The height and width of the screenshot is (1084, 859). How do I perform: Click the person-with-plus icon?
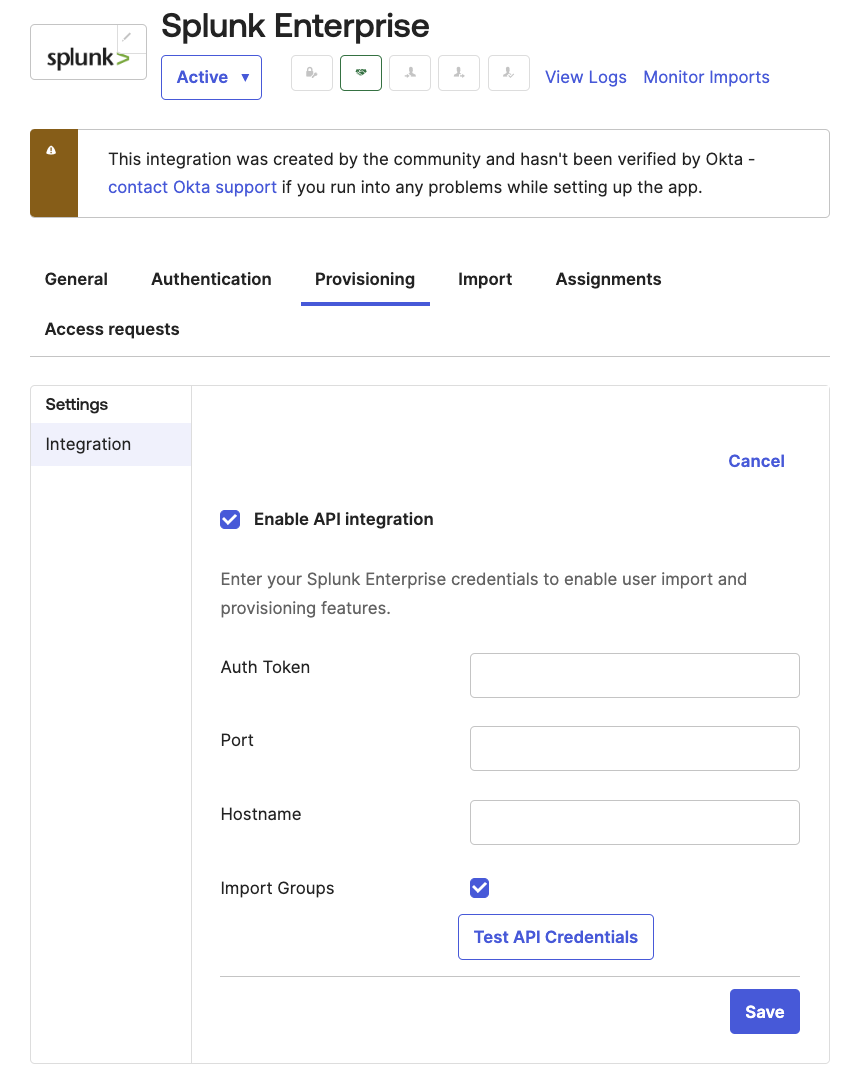(459, 73)
